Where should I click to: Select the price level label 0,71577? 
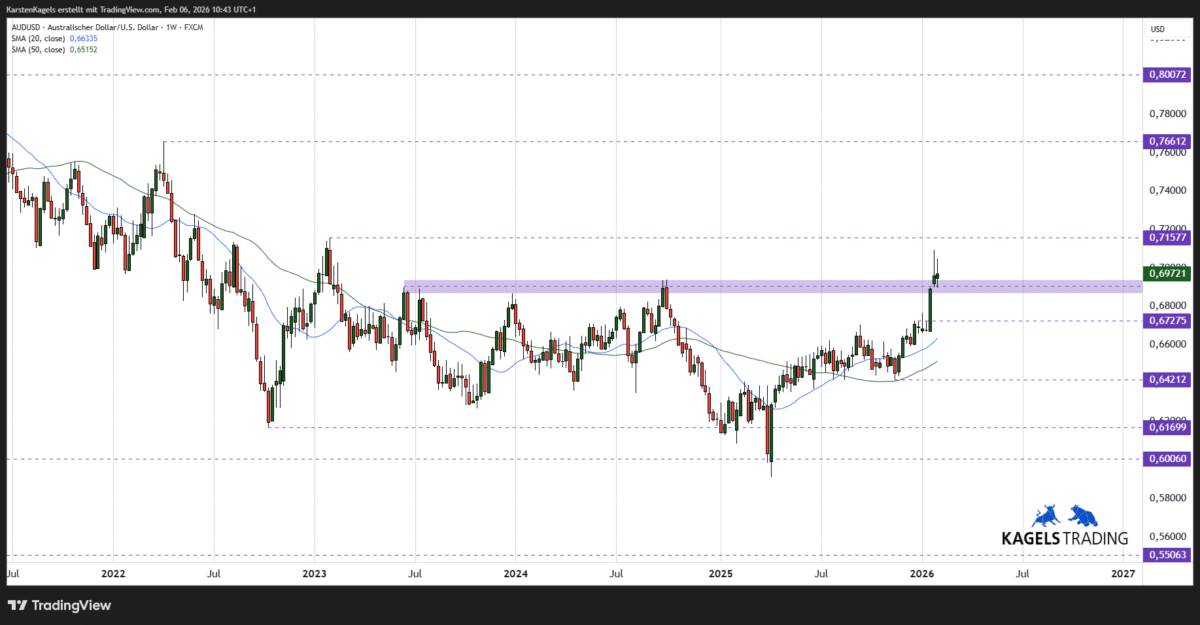1166,238
